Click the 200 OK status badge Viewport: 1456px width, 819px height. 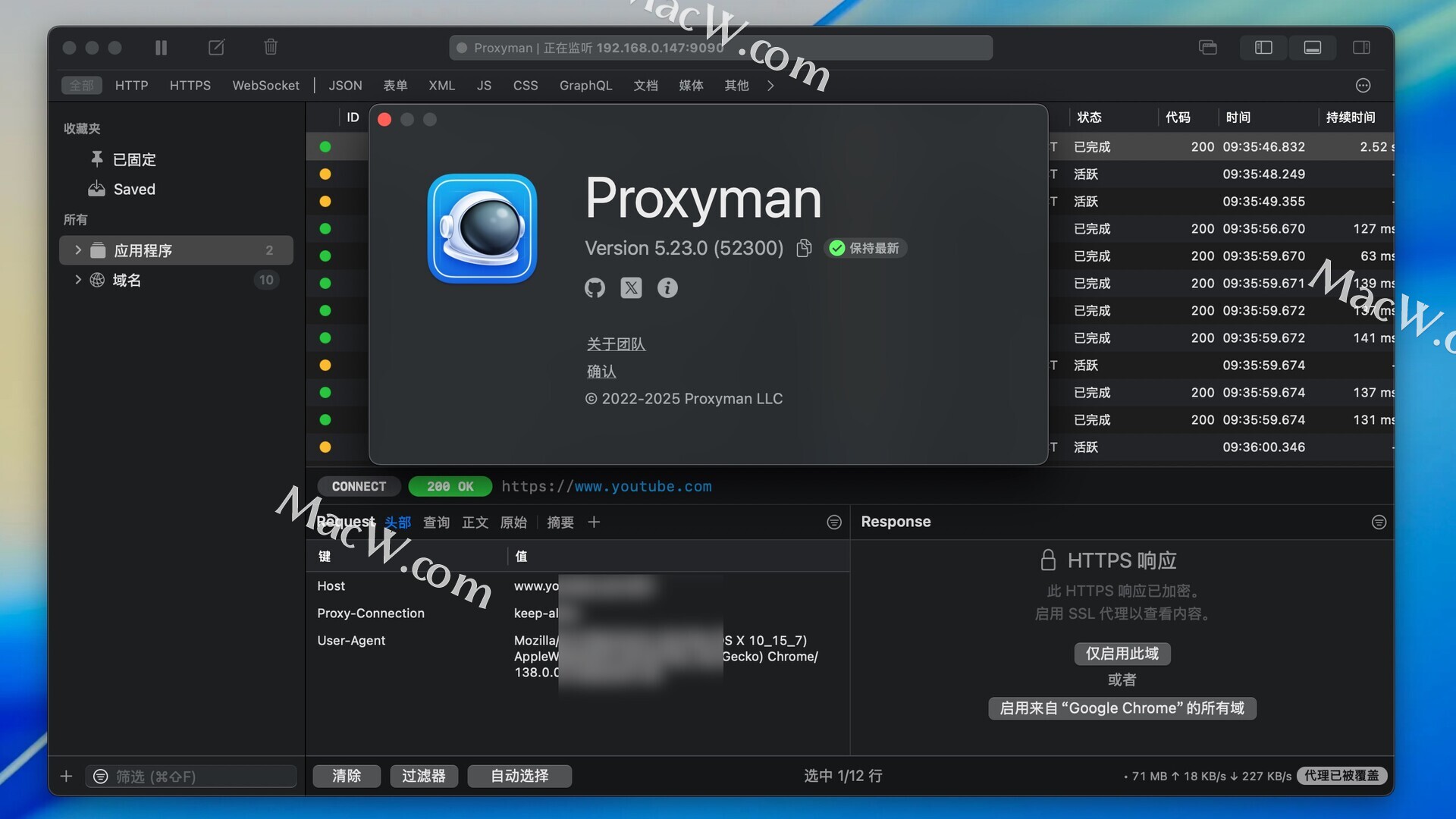coord(450,486)
